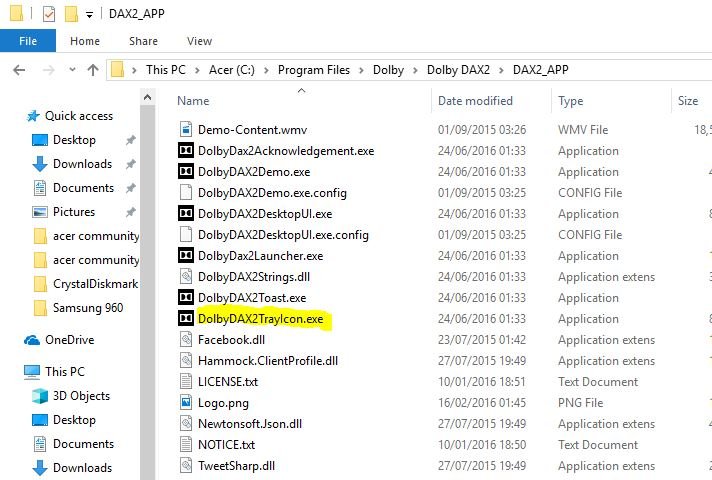Click navigation pane scroll up arrow

click(147, 97)
